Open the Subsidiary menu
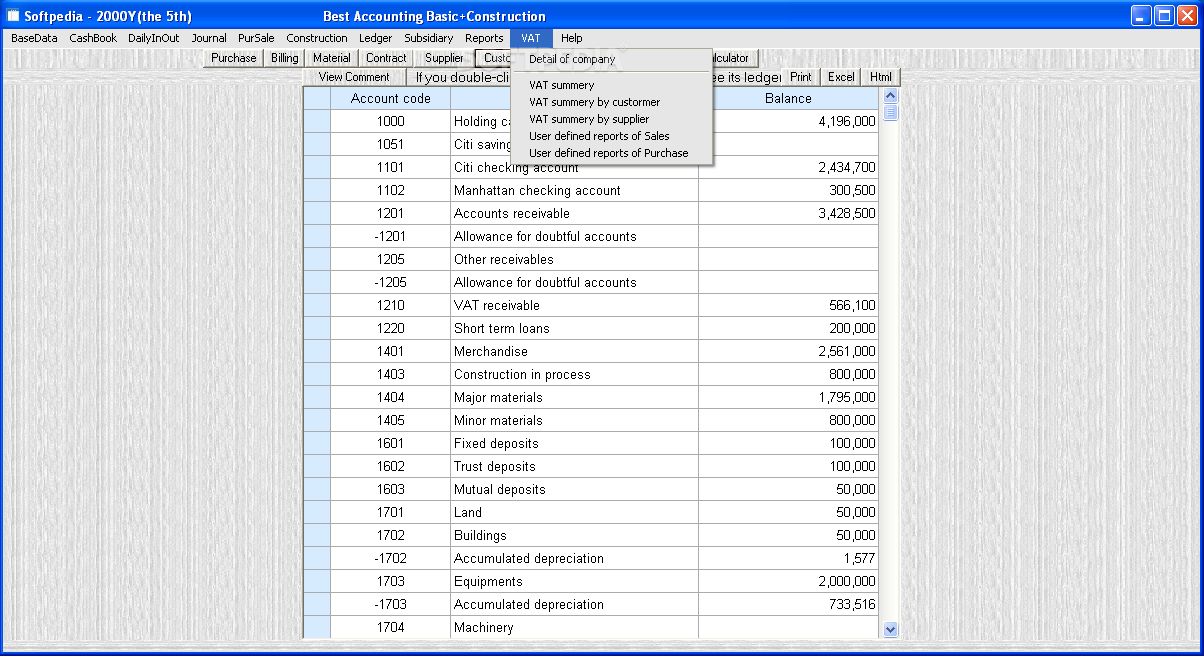The height and width of the screenshot is (656, 1204). [x=428, y=38]
